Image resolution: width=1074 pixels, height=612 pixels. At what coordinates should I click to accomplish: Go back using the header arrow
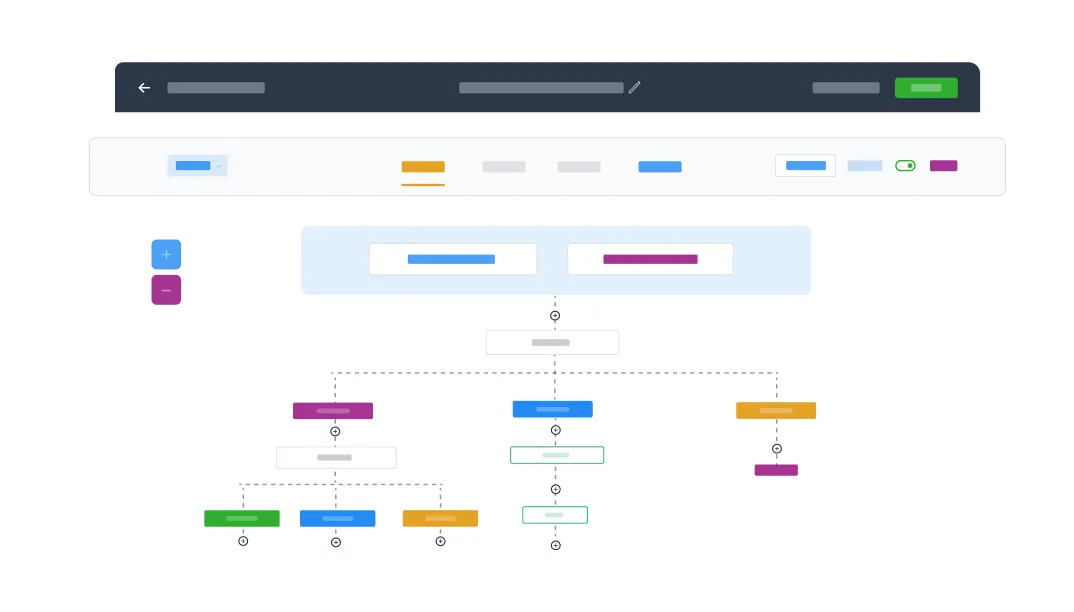point(144,88)
